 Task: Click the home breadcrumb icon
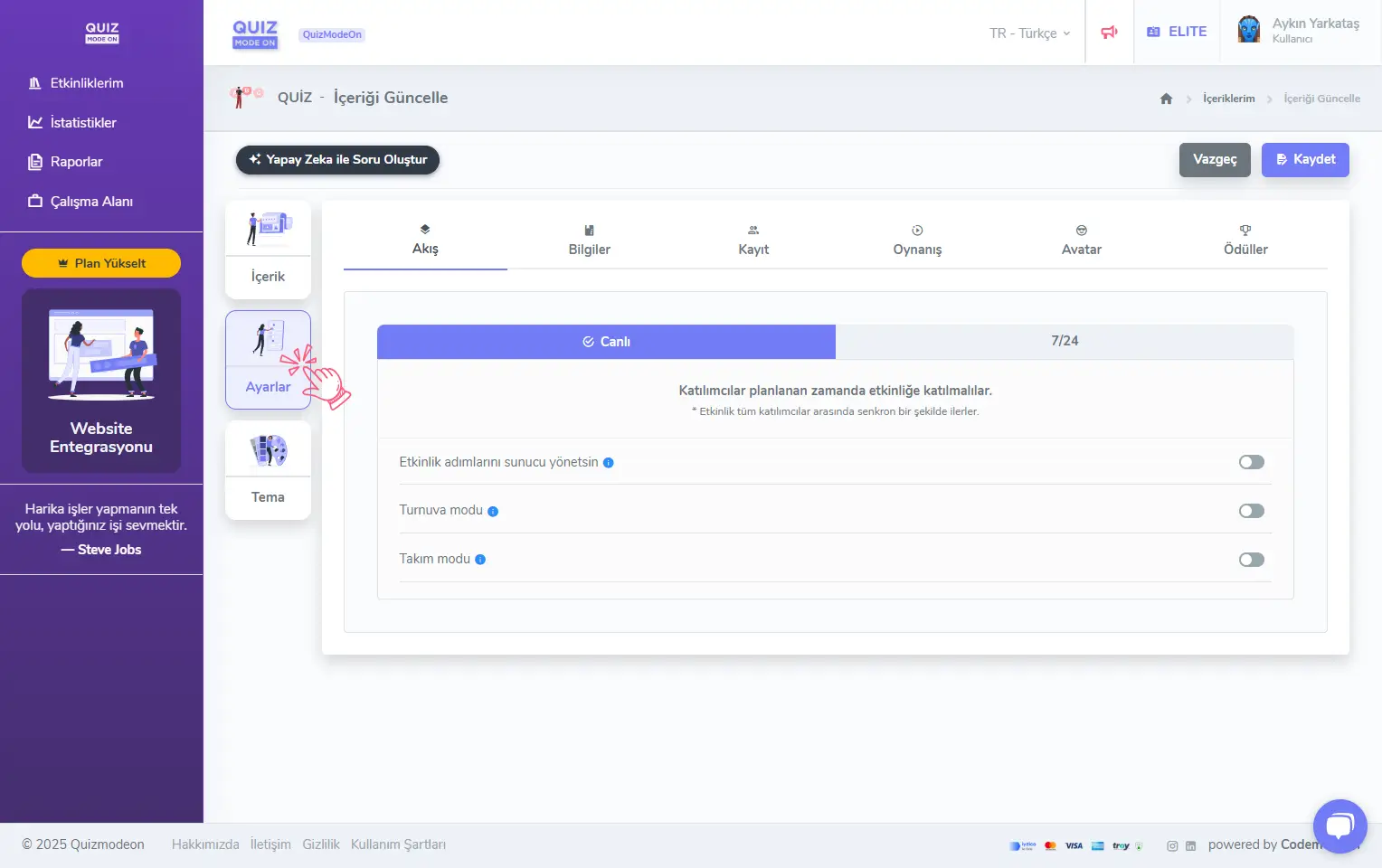[x=1166, y=99]
